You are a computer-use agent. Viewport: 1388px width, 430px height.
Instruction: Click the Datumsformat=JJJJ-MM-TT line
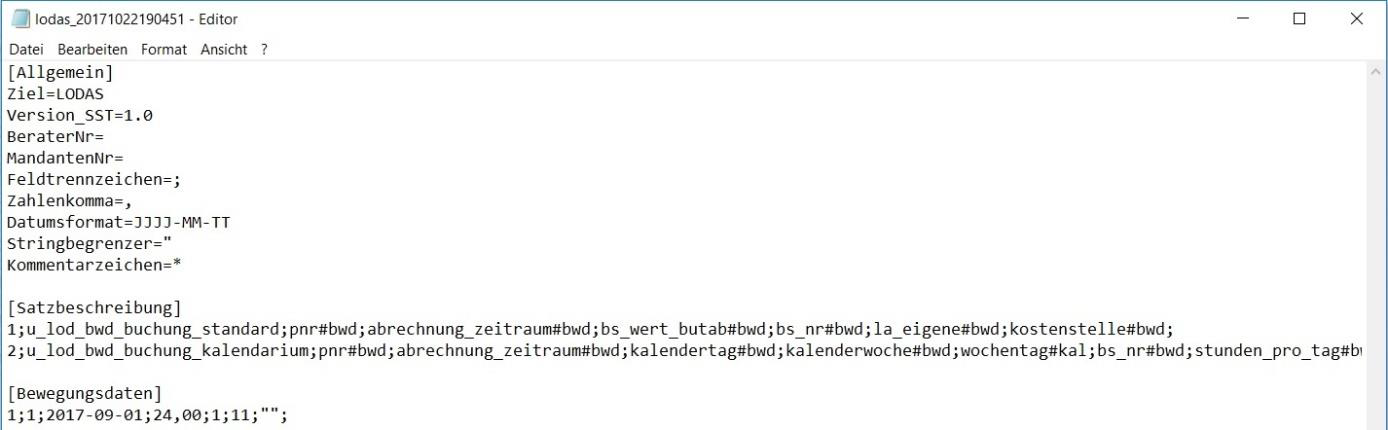pos(118,222)
